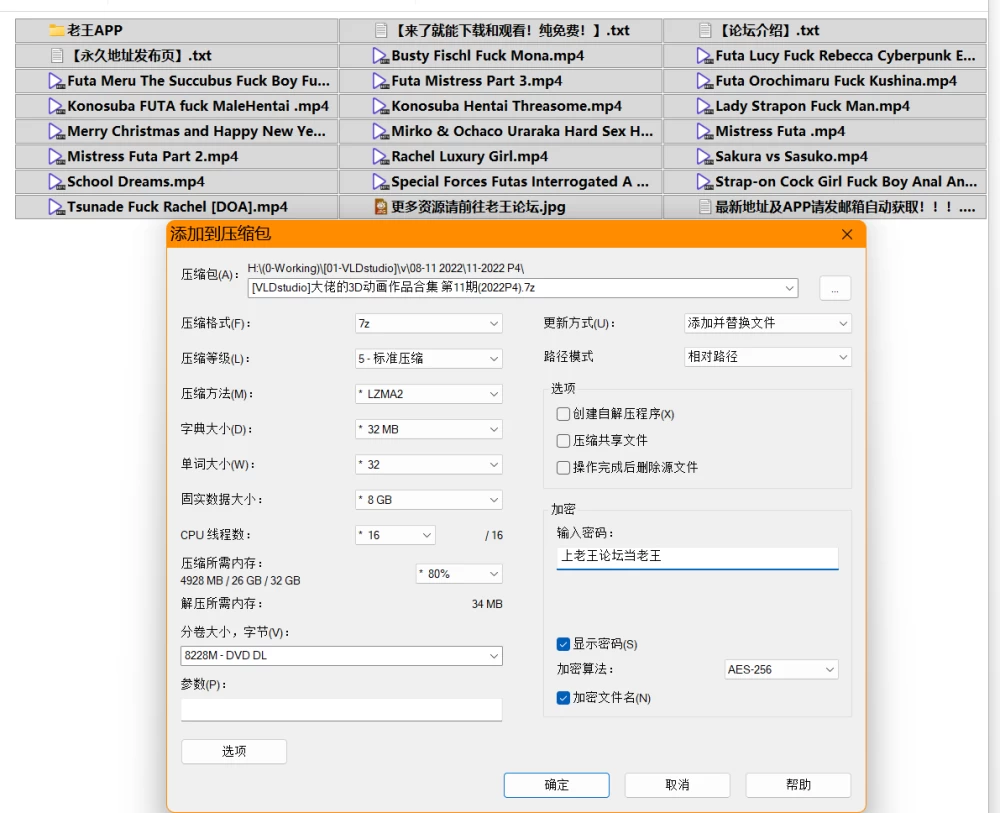Click the 选项 button below 参数
This screenshot has width=1000, height=813.
[x=233, y=752]
